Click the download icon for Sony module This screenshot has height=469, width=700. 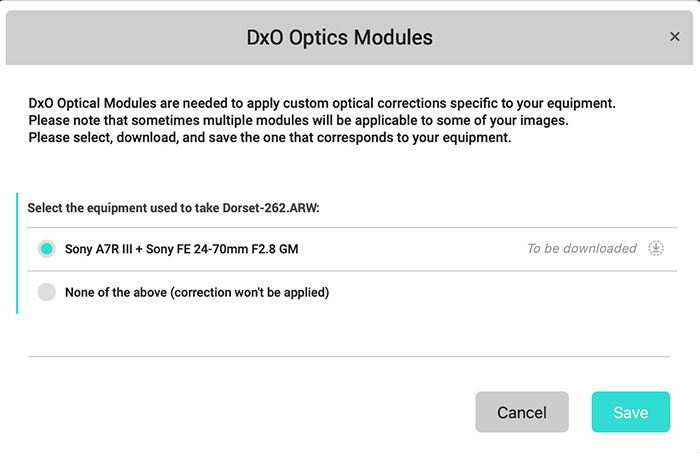point(656,248)
